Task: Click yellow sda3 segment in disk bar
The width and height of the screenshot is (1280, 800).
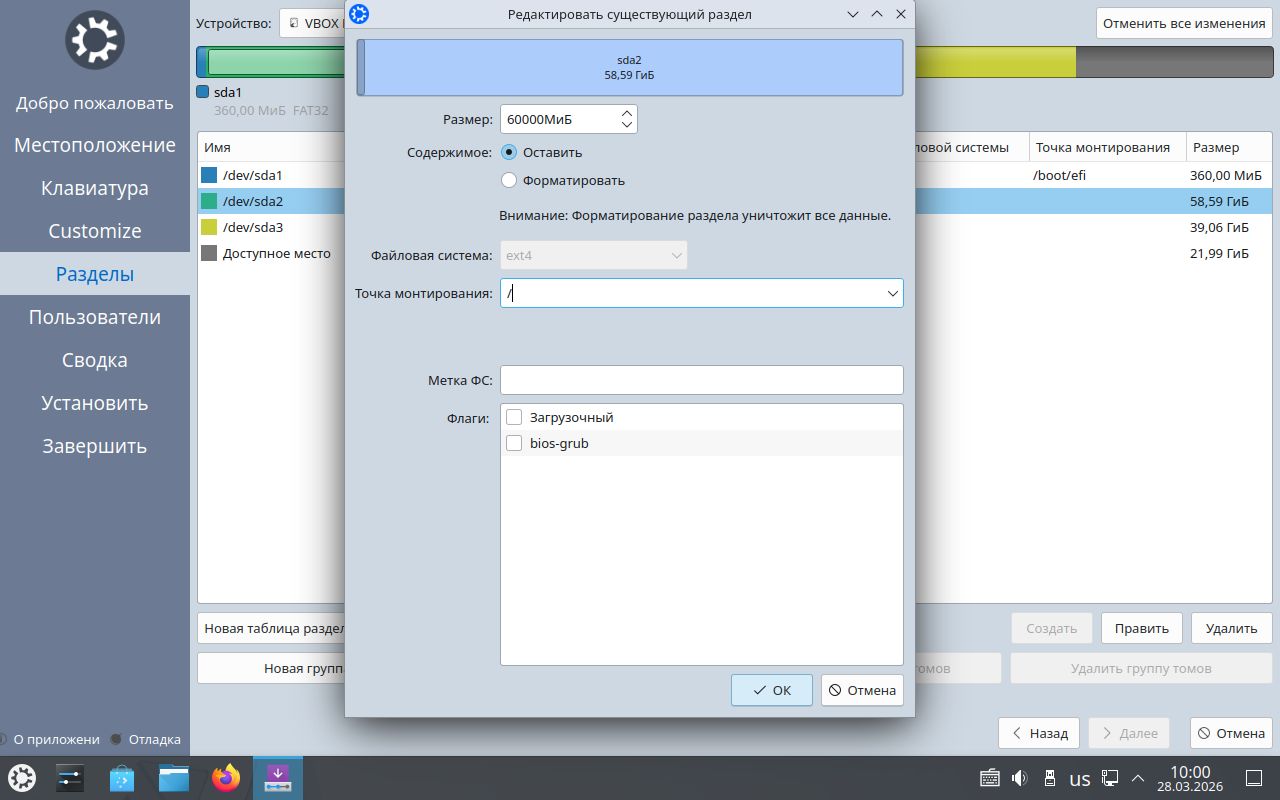Action: click(x=996, y=62)
